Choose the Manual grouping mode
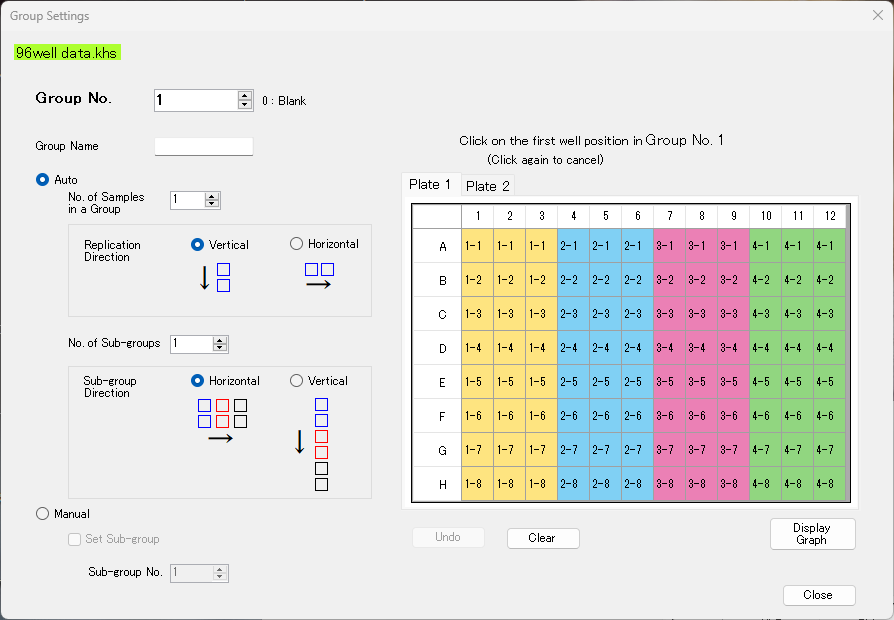894x620 pixels. coord(42,514)
